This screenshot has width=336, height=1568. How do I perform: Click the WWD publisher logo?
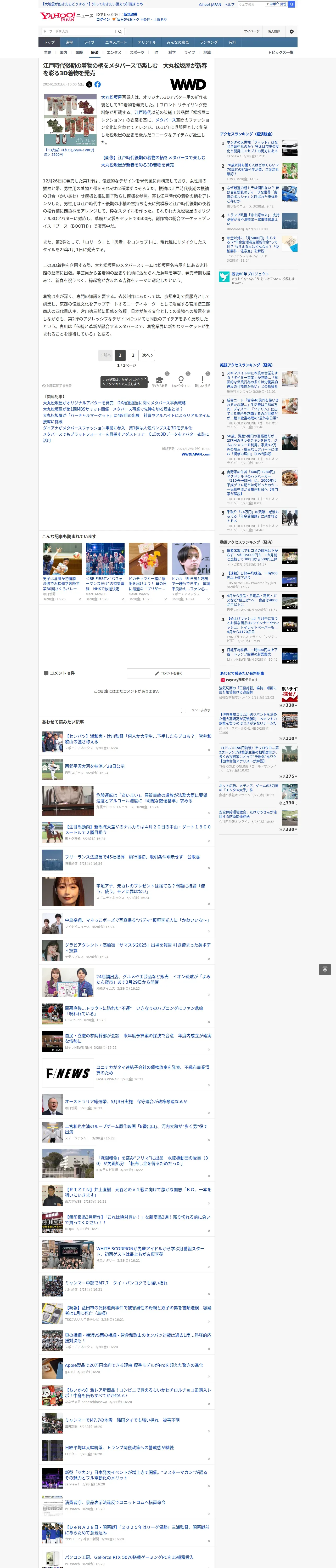click(188, 85)
